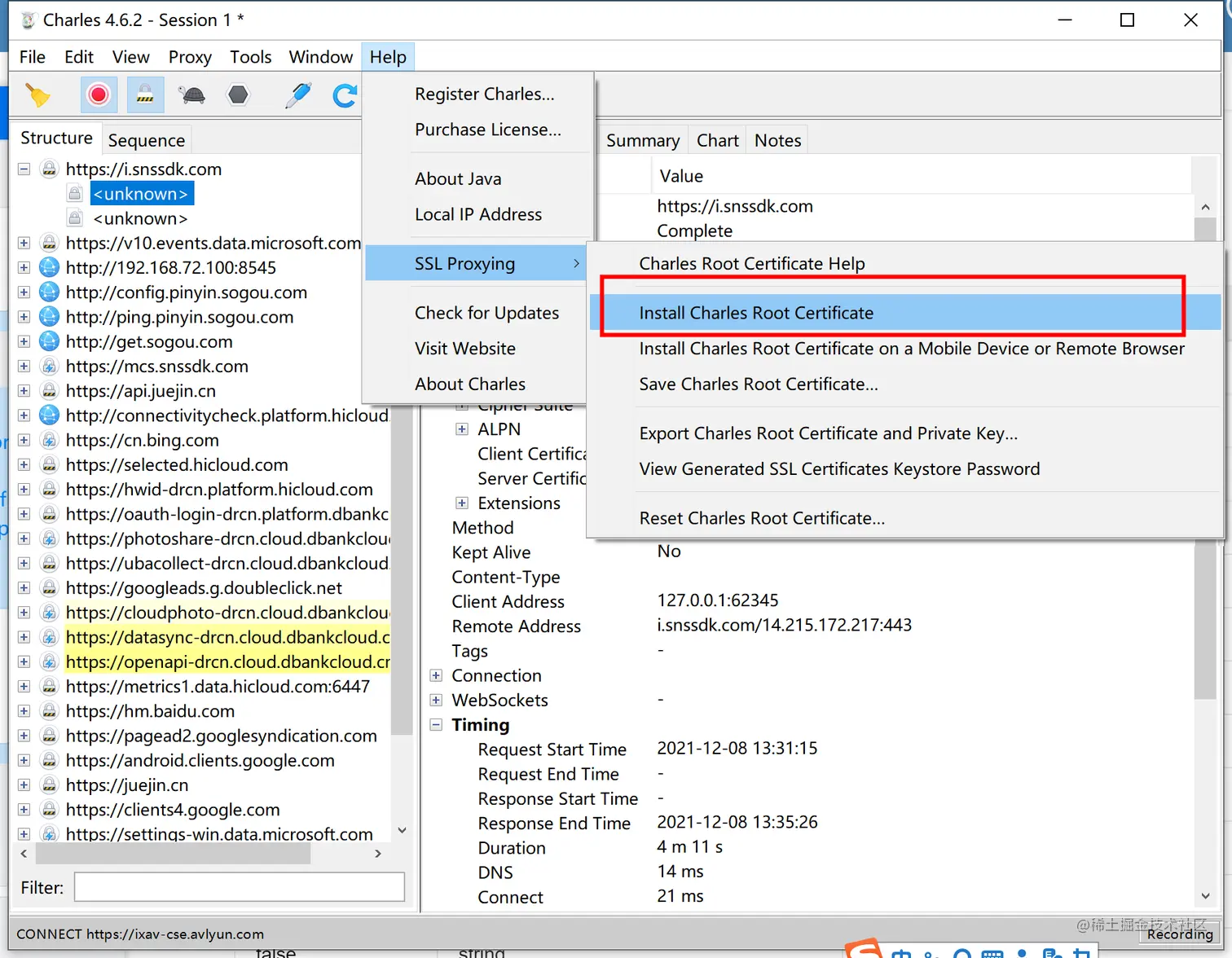Image resolution: width=1232 pixels, height=958 pixels.
Task: Click the Repeat refresh arrow icon
Action: coord(345,95)
